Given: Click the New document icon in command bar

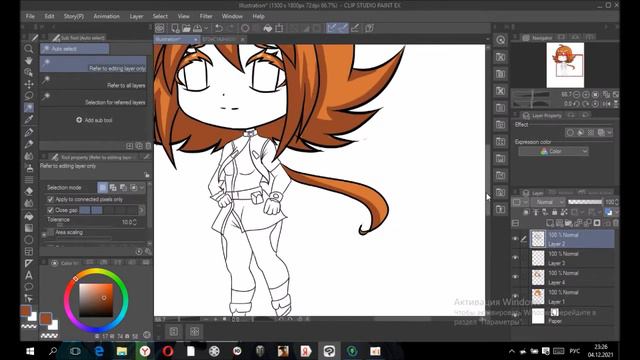Looking at the screenshot, I should [175, 28].
